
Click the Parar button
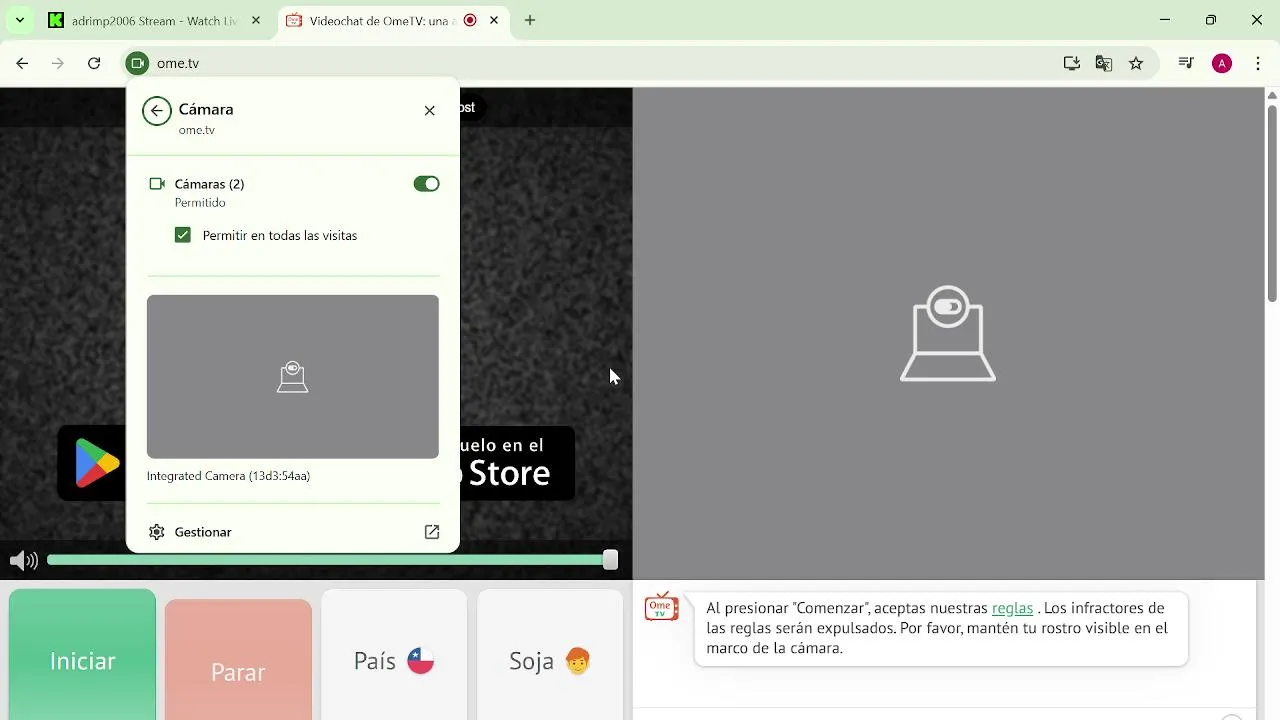point(238,660)
